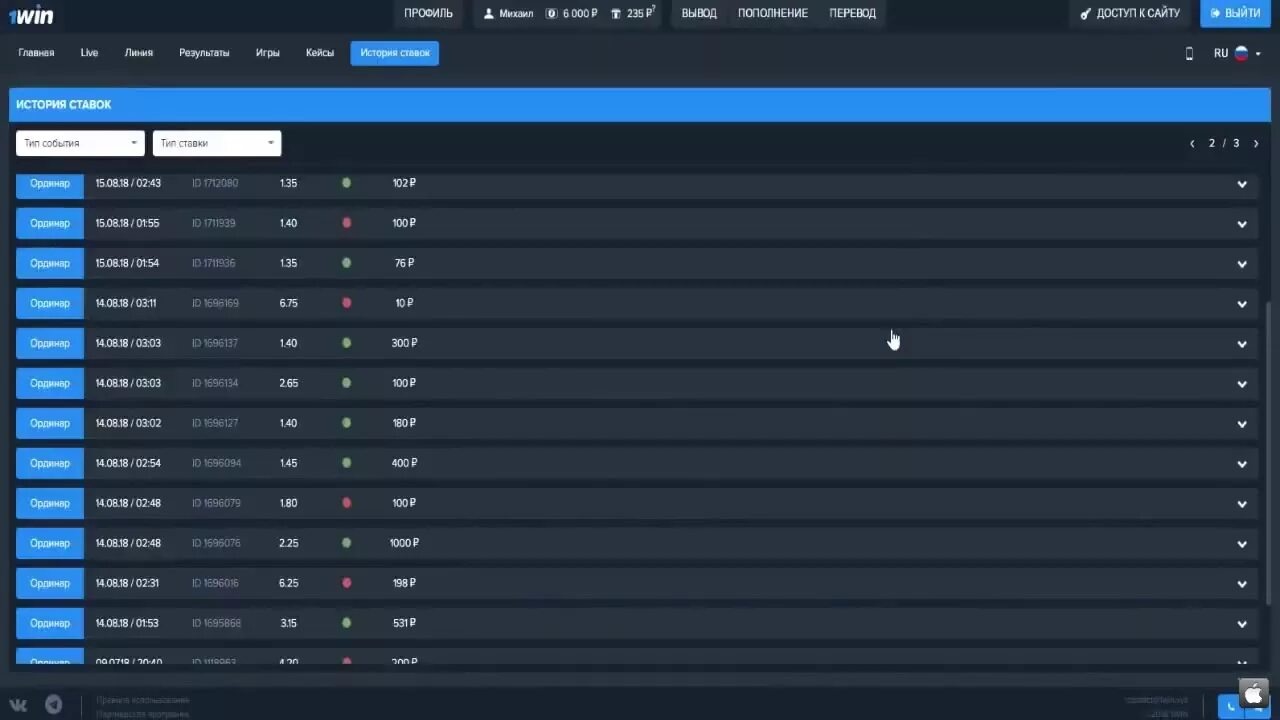Expand bet ID 1696079 row
The width and height of the screenshot is (1280, 720).
[x=1242, y=504]
